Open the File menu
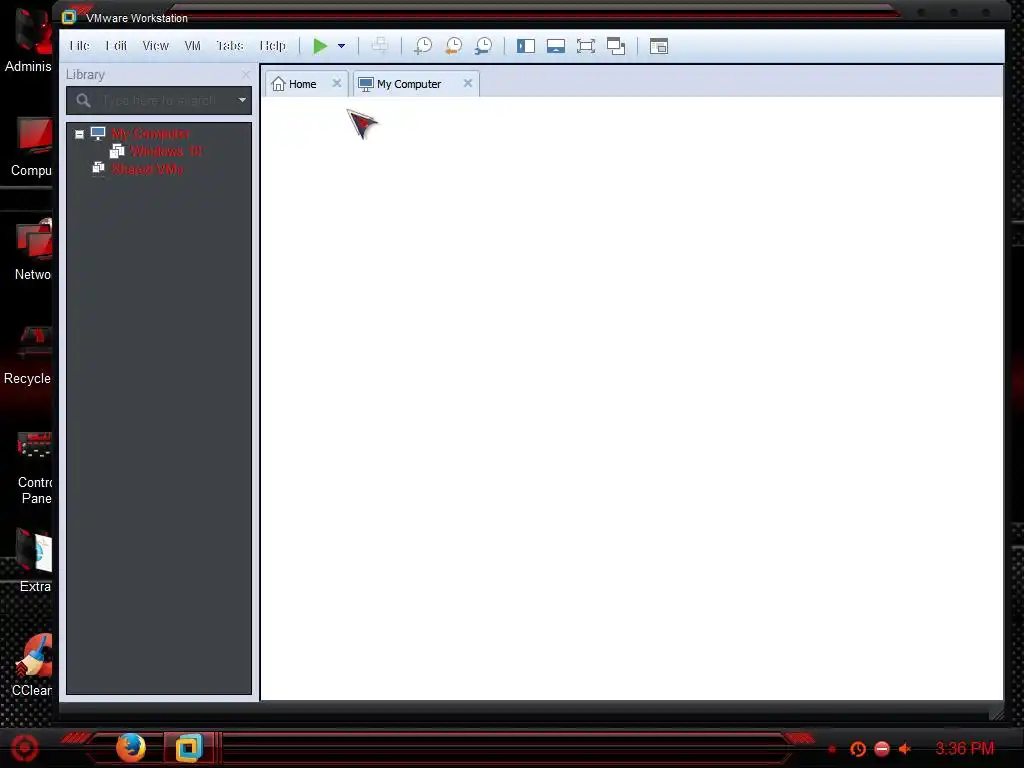Image resolution: width=1024 pixels, height=768 pixels. [x=79, y=46]
